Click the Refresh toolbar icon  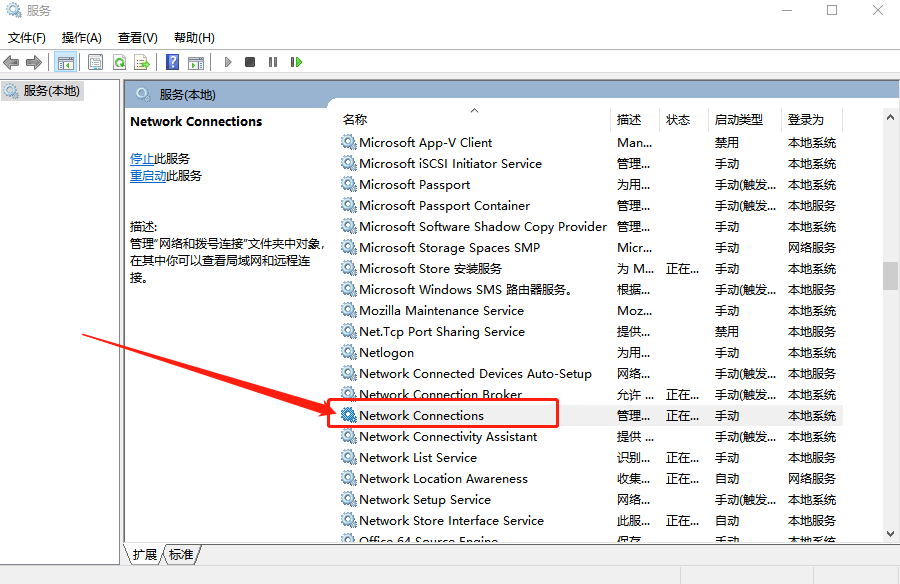[x=119, y=62]
